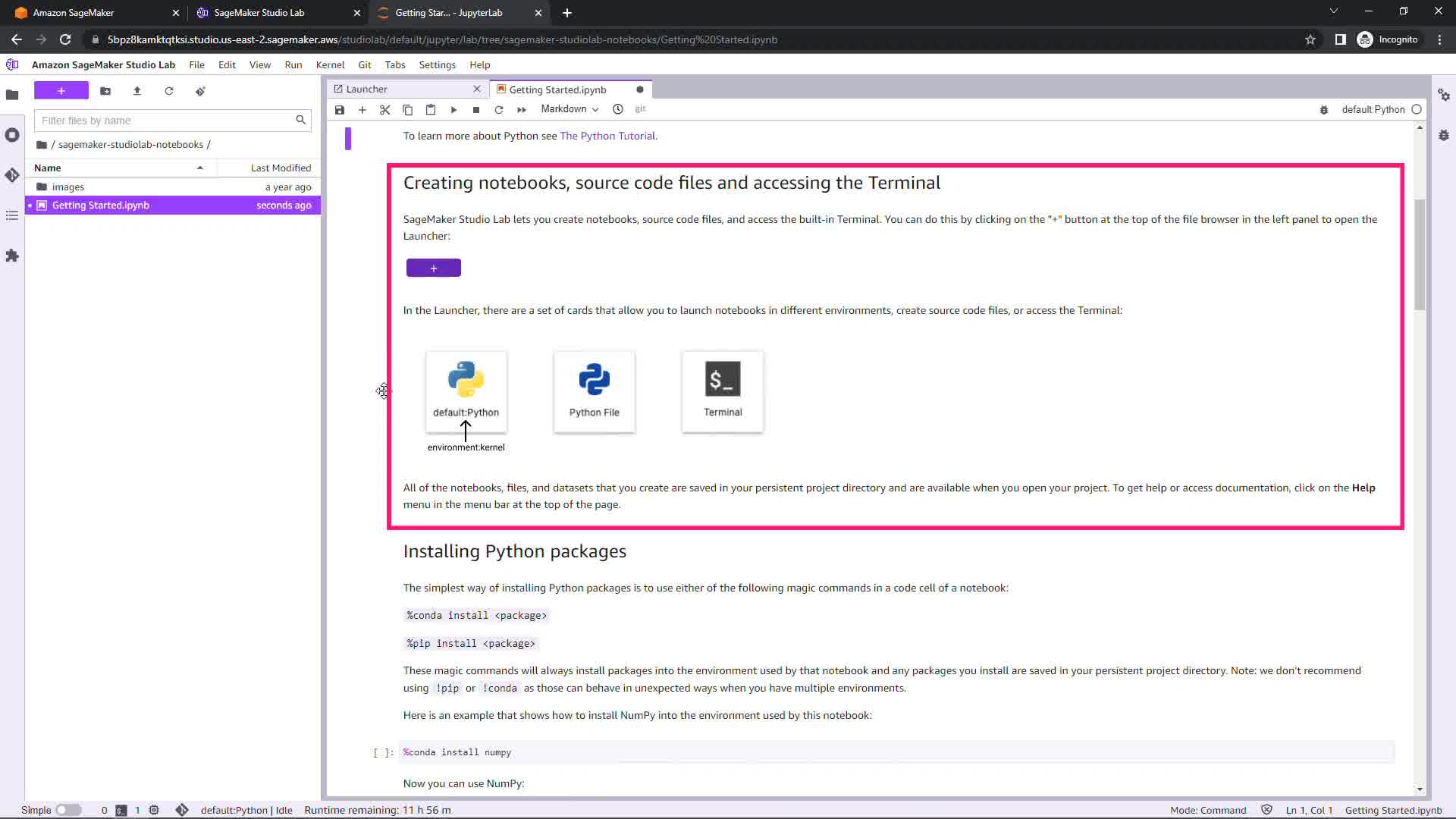
Task: Open the Extension Manager puzzle icon
Action: coord(12,256)
